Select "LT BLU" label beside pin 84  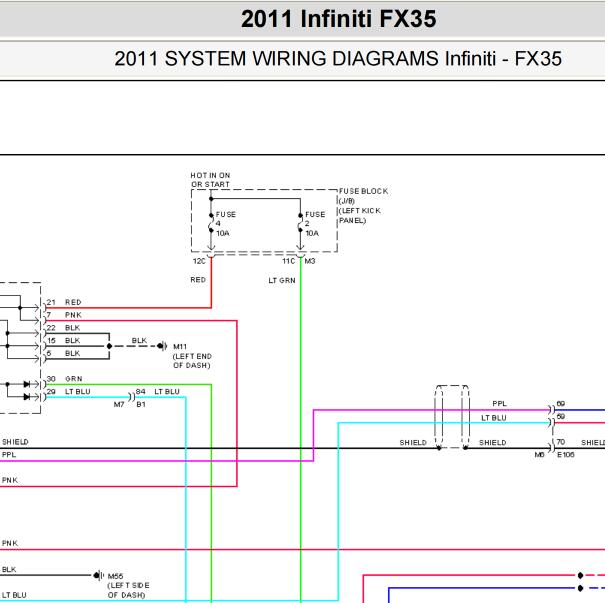167,392
